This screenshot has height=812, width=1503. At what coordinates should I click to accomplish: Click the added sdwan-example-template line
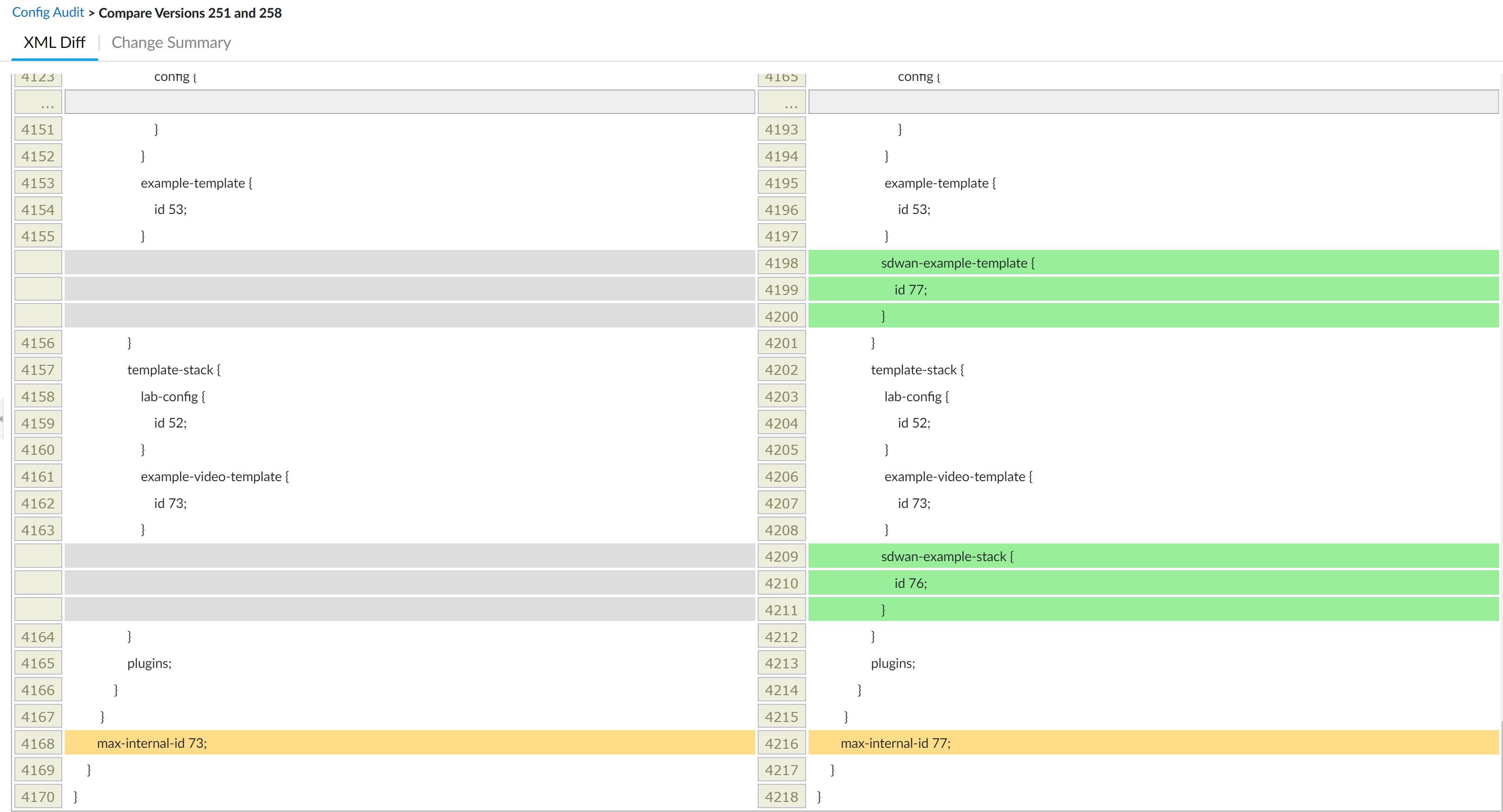coord(957,263)
